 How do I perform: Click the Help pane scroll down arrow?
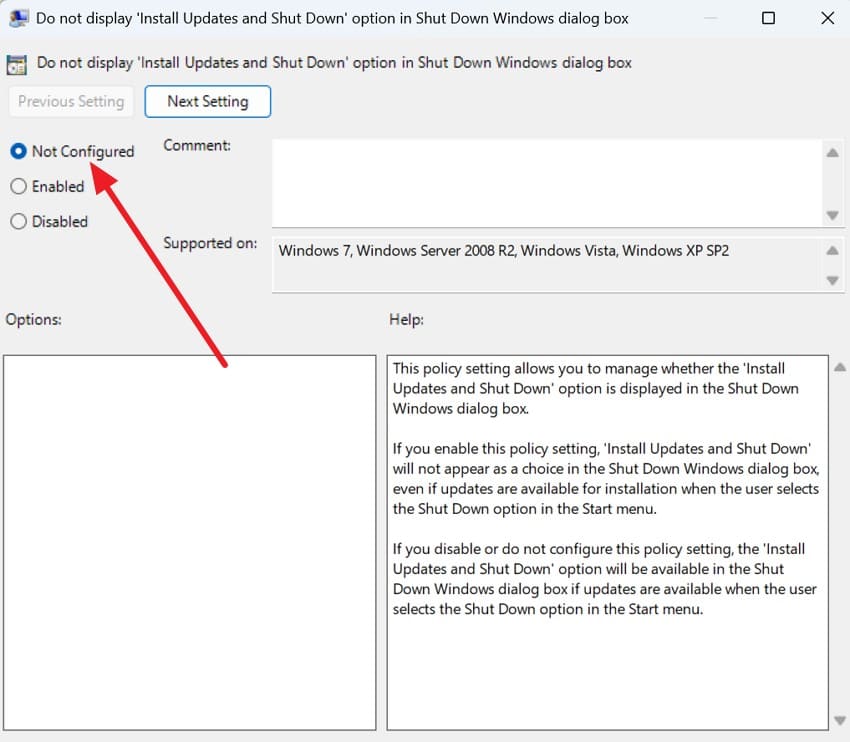(840, 720)
